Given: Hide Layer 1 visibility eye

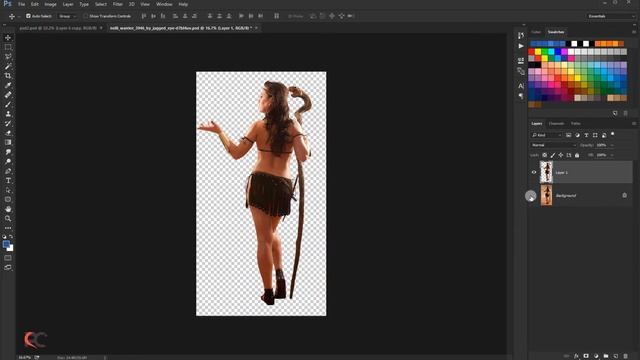Looking at the screenshot, I should (533, 172).
